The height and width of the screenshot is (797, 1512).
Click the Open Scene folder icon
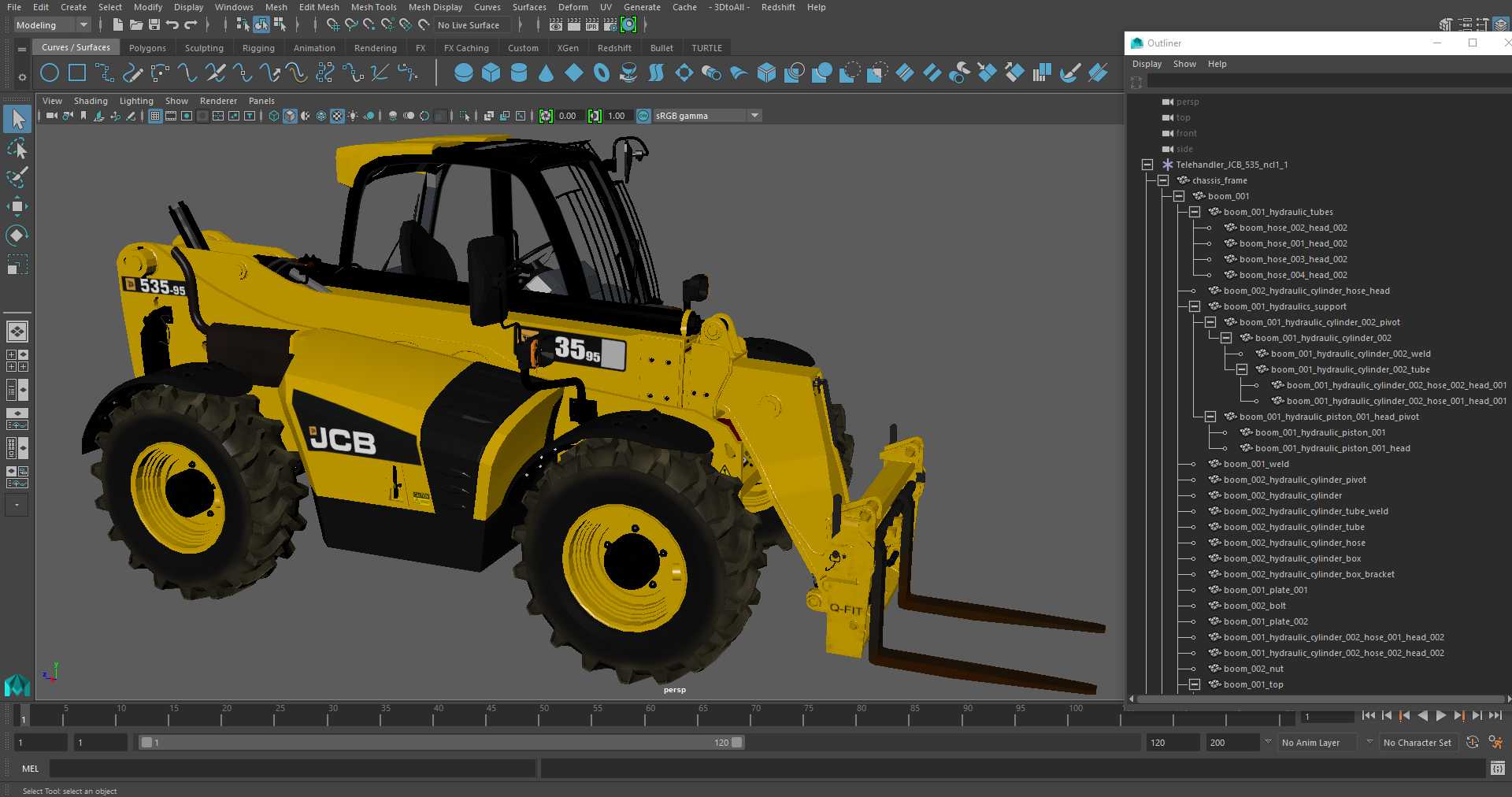point(136,25)
